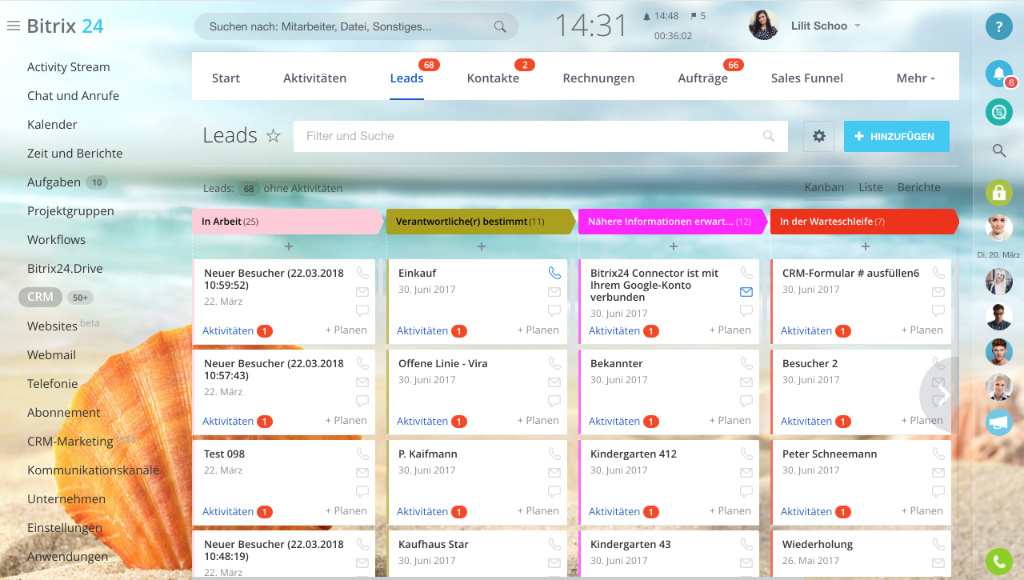Open Webmail in the sidebar
The image size is (1024, 580).
tap(51, 355)
